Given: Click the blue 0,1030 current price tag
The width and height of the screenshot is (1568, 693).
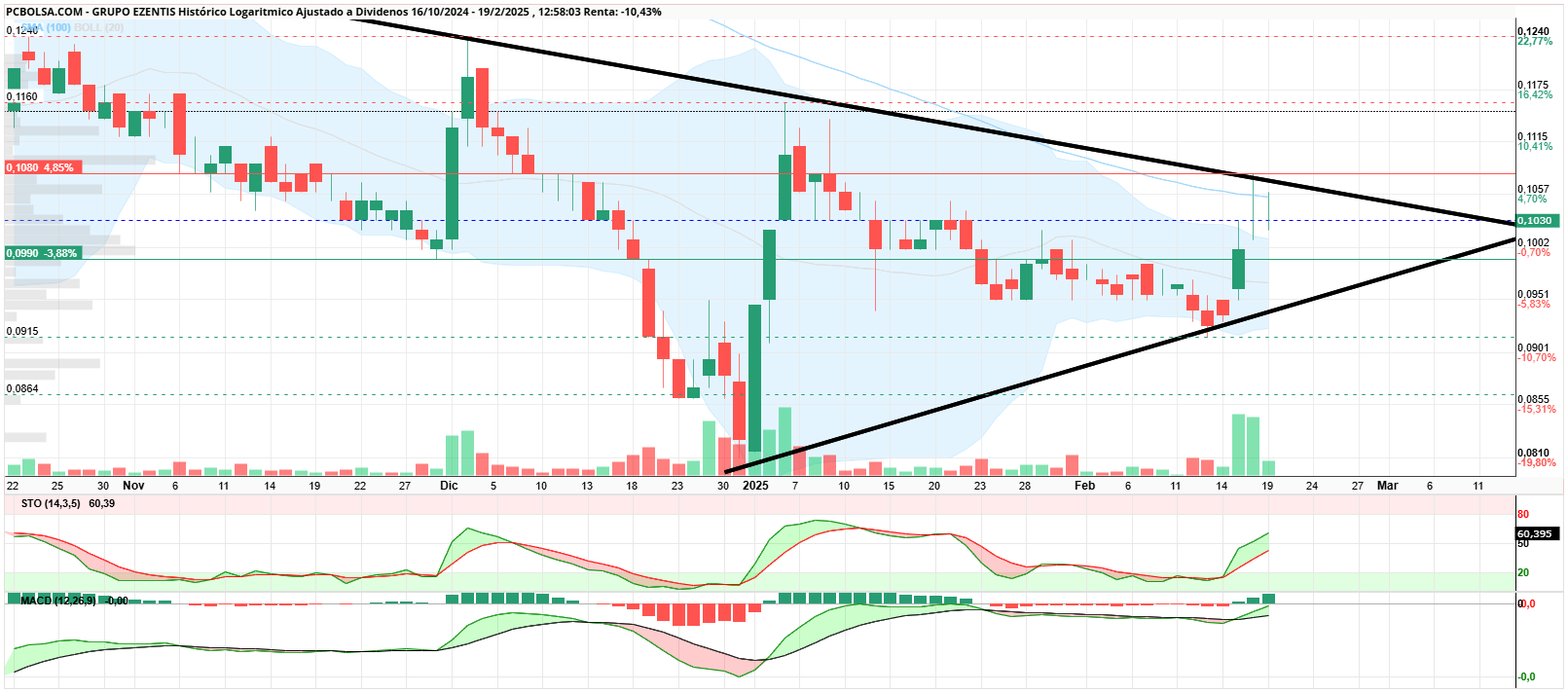Looking at the screenshot, I should (x=1537, y=221).
